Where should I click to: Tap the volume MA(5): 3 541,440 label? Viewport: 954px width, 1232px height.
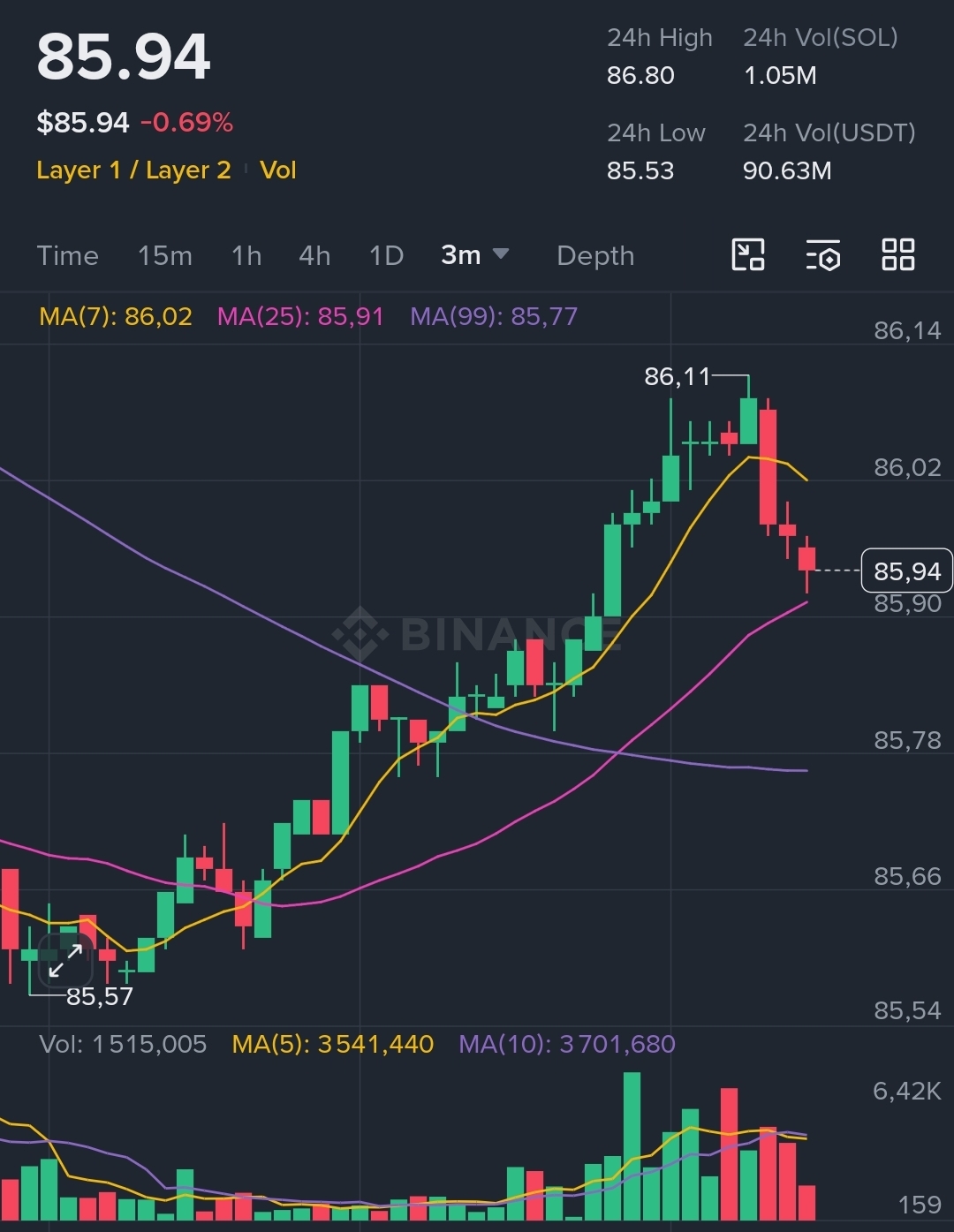point(333,1044)
